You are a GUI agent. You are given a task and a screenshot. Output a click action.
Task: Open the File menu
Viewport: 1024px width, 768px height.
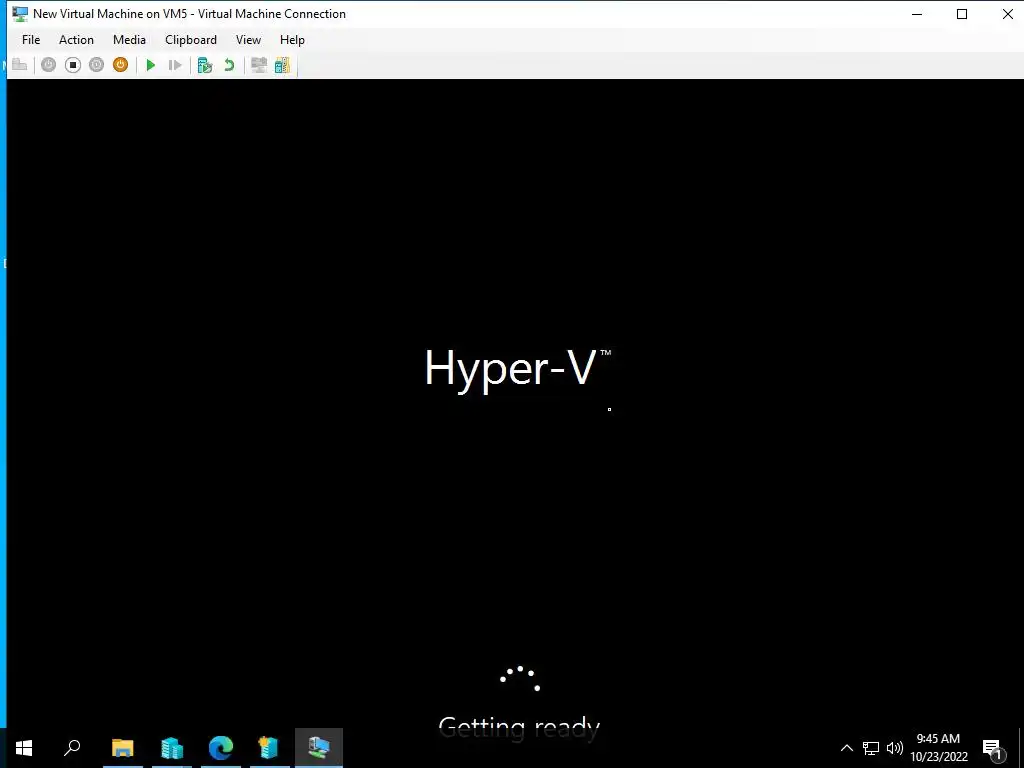click(31, 40)
